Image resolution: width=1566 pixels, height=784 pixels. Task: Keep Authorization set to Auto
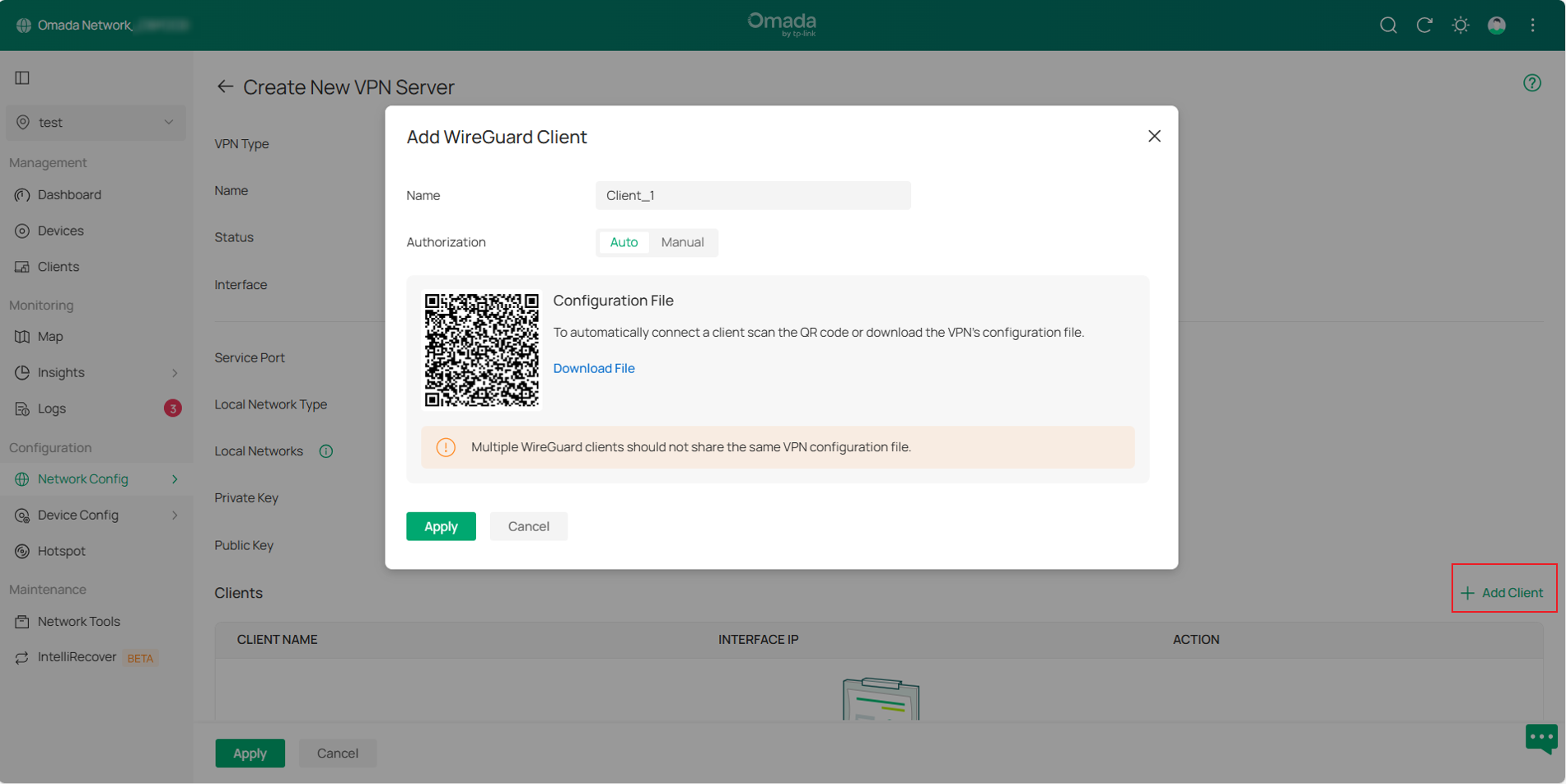tap(624, 242)
